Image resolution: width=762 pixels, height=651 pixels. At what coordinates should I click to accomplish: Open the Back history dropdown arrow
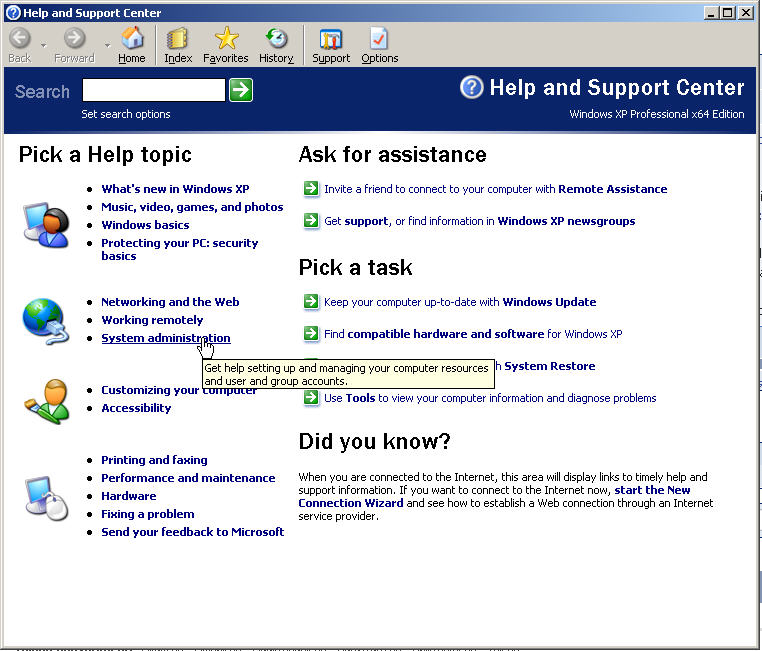tap(43, 45)
